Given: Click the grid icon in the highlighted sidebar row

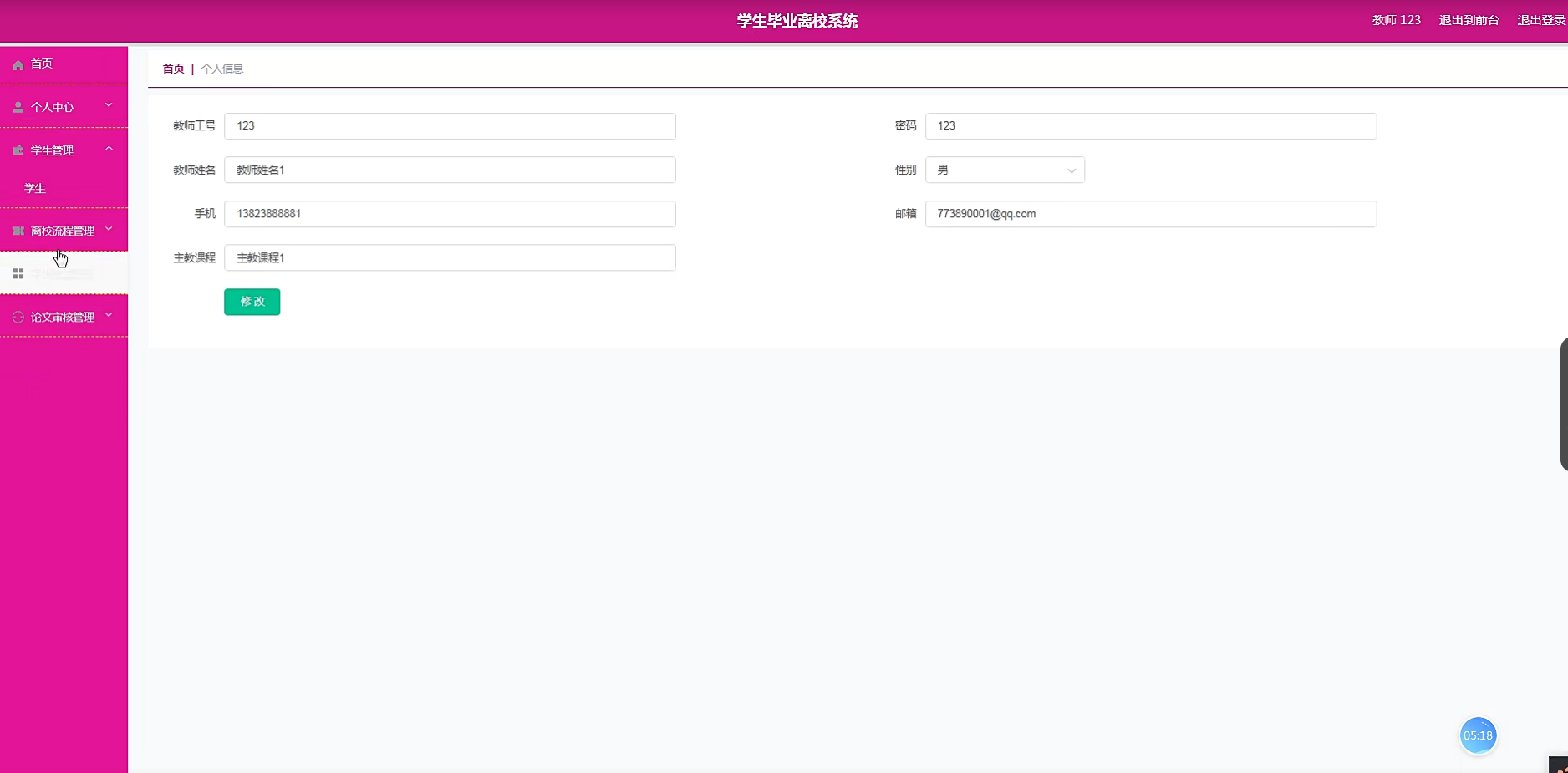Looking at the screenshot, I should pyautogui.click(x=18, y=273).
